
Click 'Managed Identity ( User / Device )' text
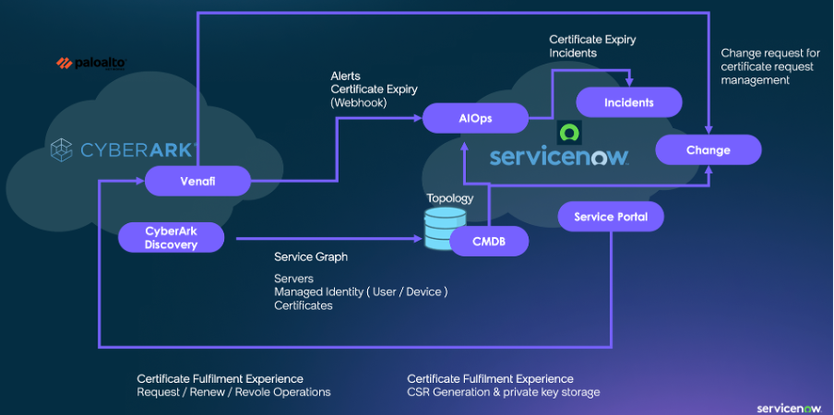[361, 292]
